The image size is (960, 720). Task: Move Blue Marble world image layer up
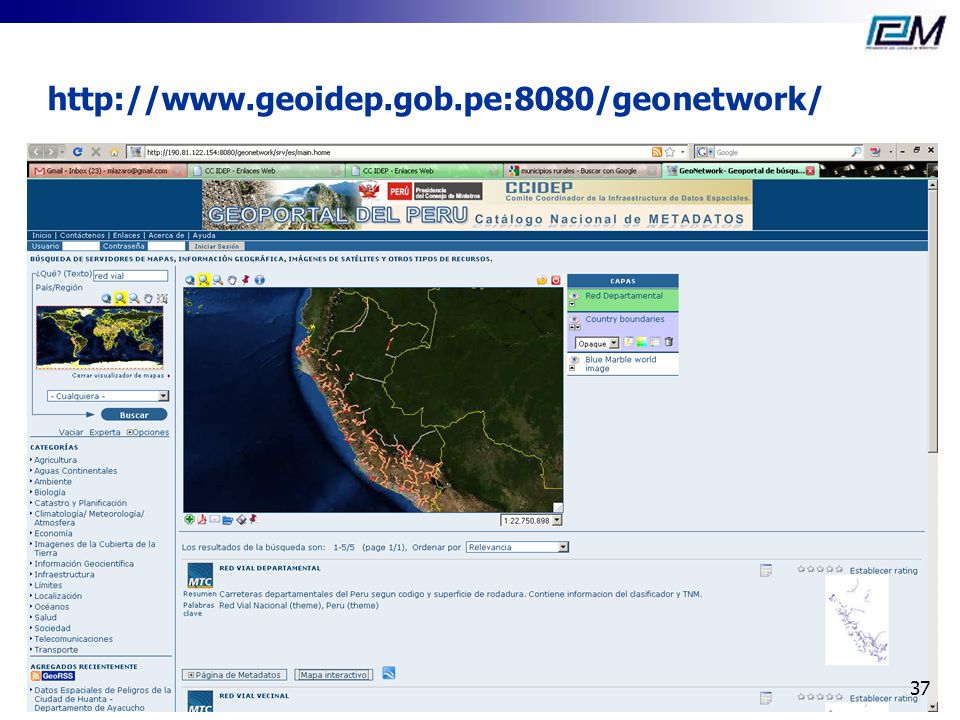point(572,369)
